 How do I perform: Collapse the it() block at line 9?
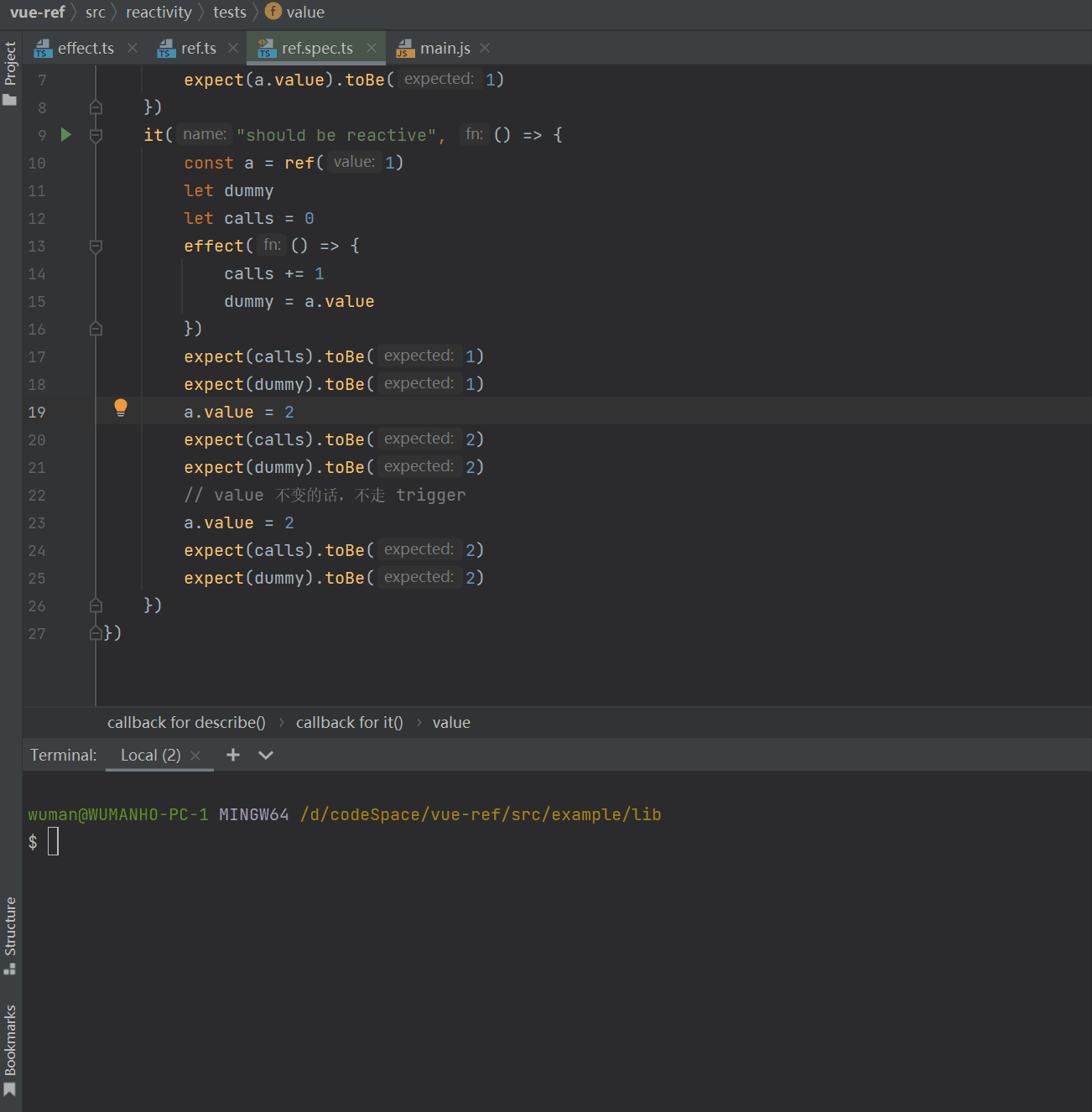(96, 136)
